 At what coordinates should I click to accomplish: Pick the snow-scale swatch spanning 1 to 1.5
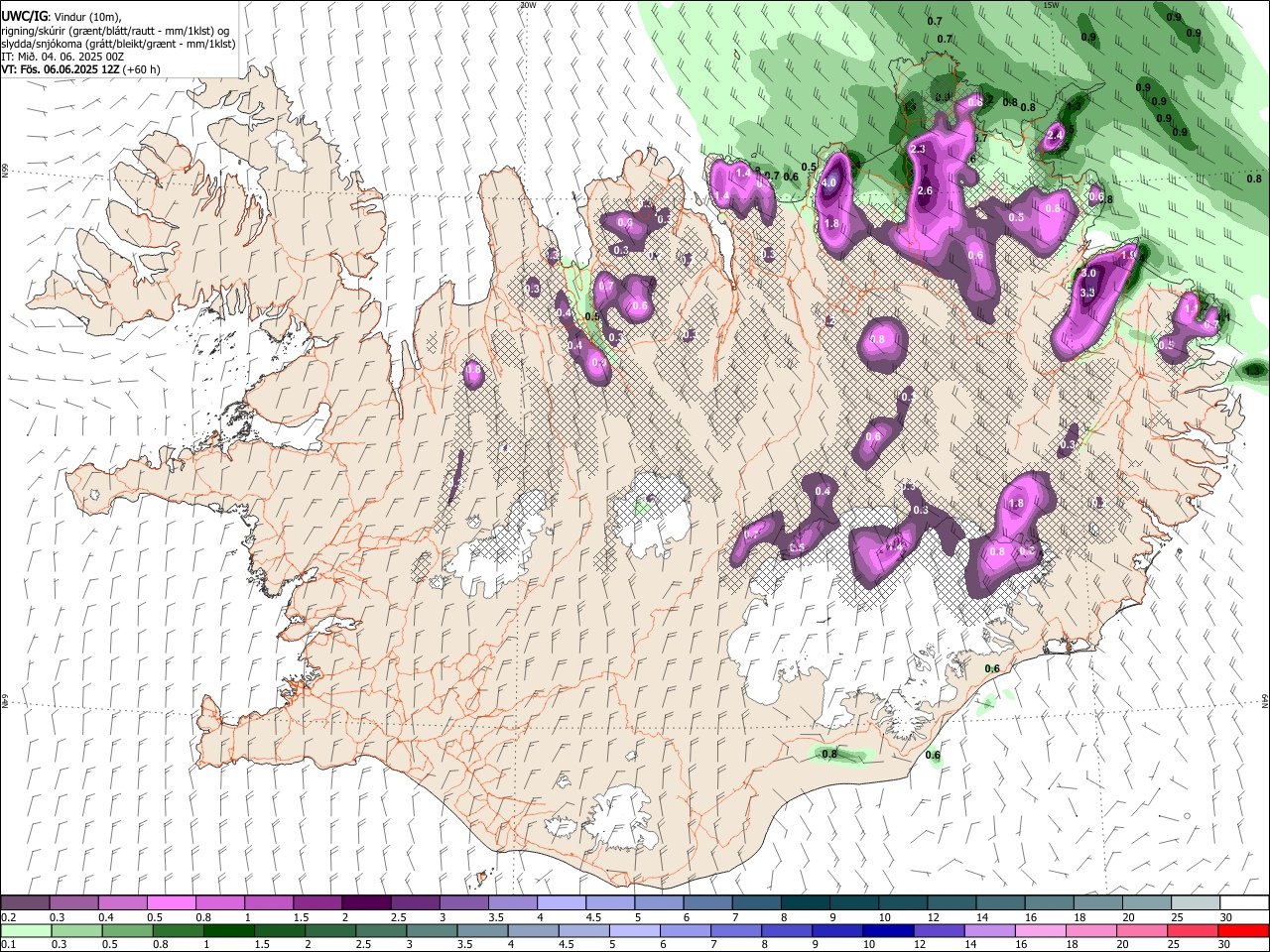(268, 903)
